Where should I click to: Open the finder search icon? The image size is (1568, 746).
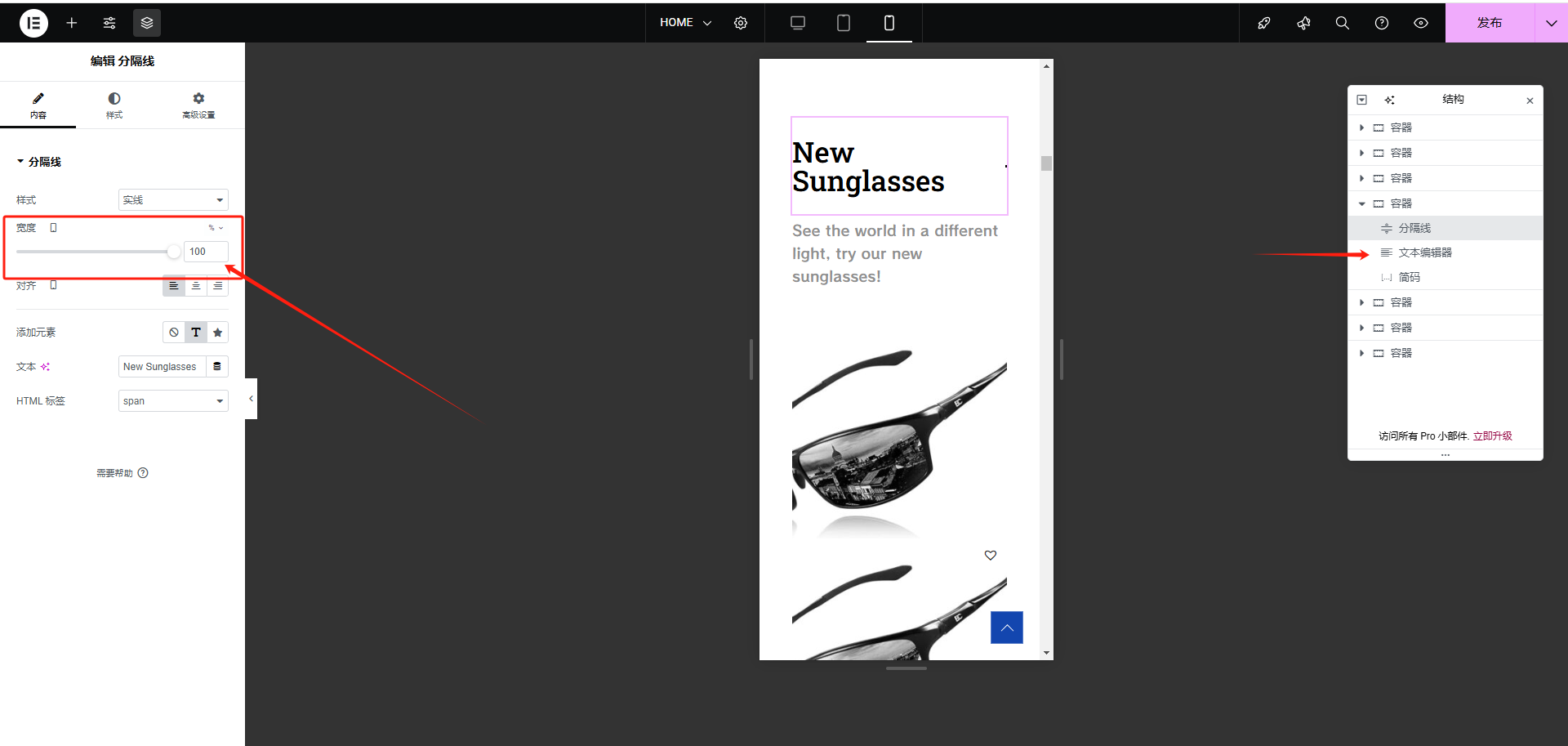pos(1342,23)
